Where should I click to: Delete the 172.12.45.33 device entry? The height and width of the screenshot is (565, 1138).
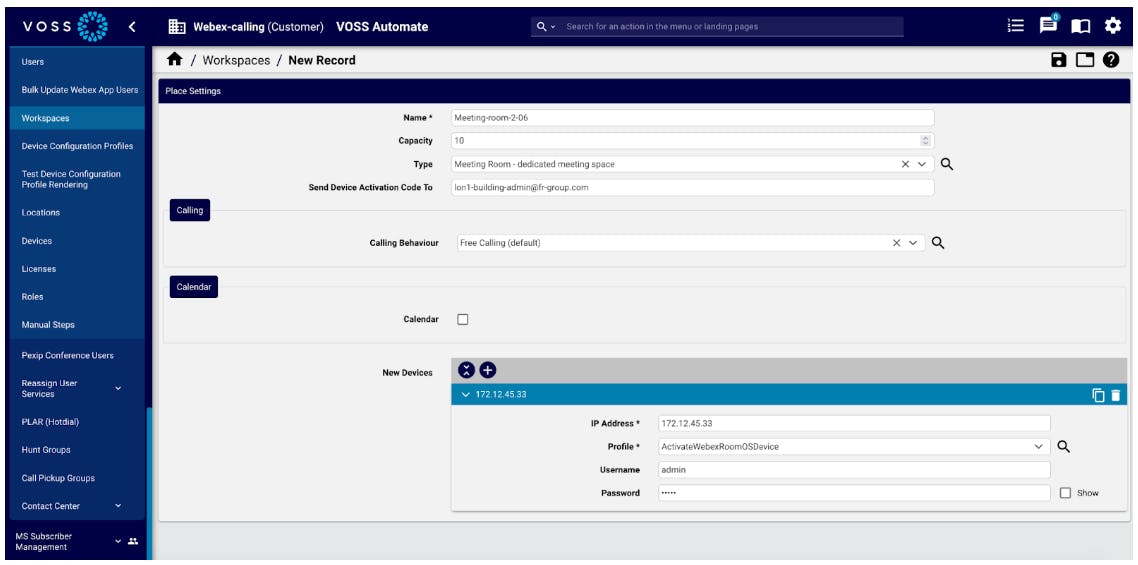[1116, 395]
